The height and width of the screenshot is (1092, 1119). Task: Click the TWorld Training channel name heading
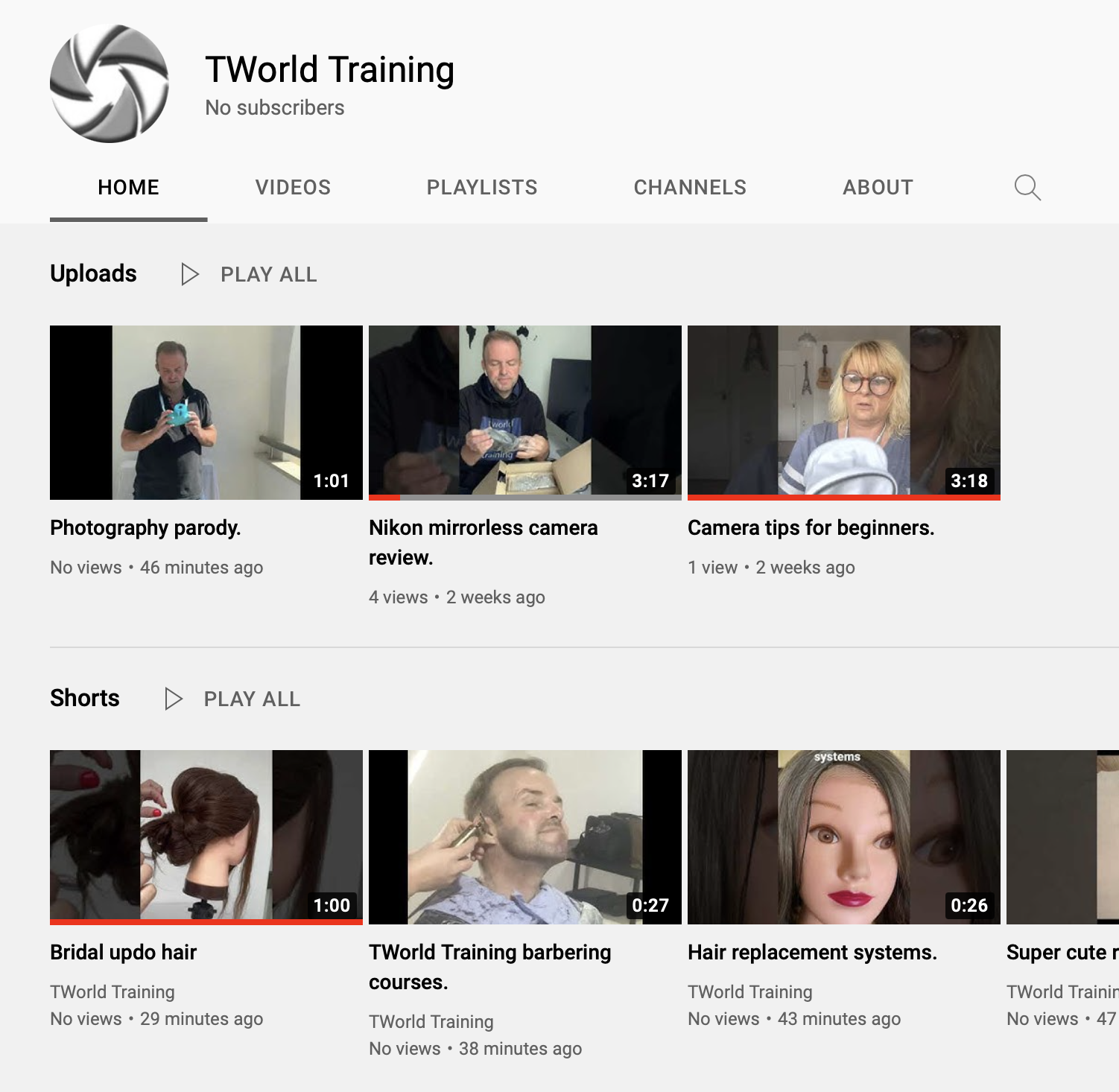click(x=330, y=70)
